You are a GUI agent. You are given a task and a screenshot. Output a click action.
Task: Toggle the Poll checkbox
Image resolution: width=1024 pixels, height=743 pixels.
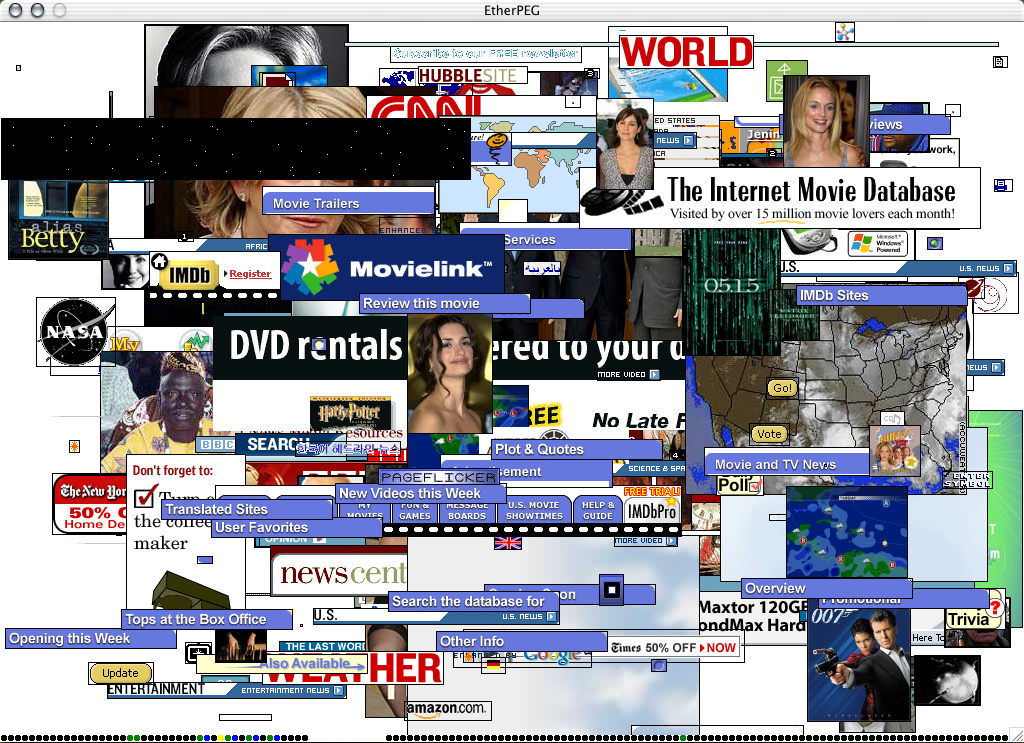point(755,486)
